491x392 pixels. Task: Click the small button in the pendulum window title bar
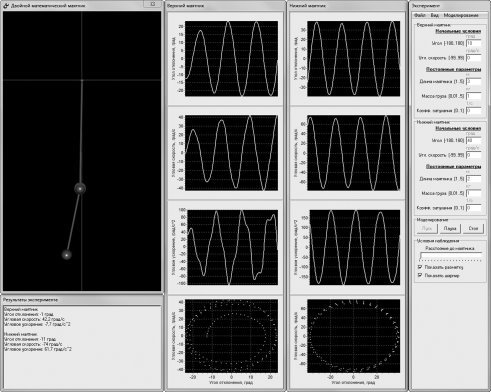point(152,4)
